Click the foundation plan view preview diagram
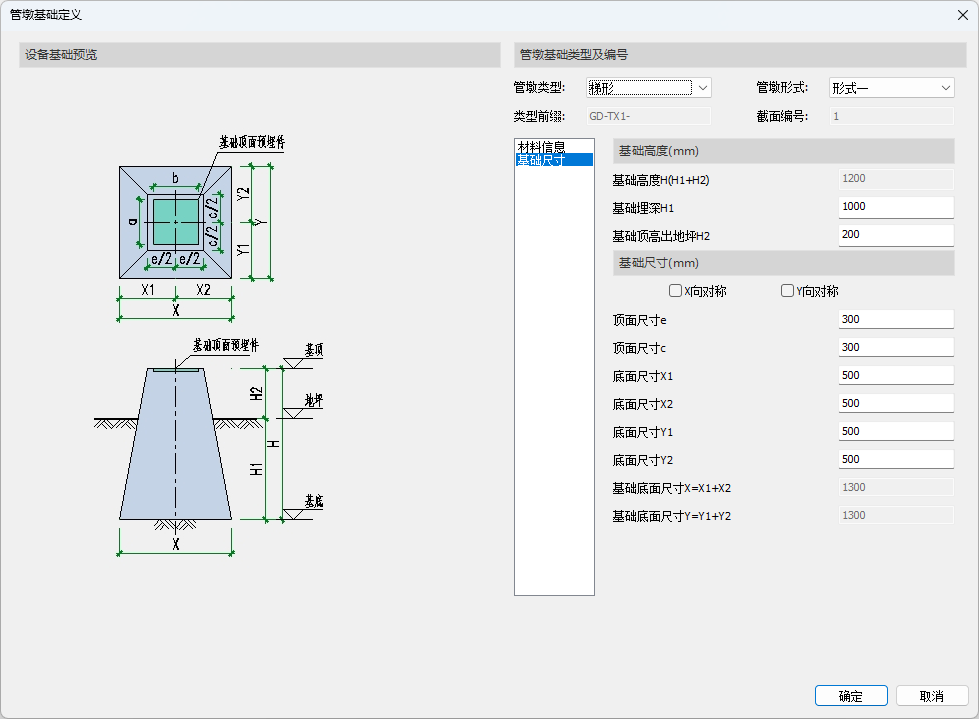This screenshot has width=979, height=719. coord(176,222)
